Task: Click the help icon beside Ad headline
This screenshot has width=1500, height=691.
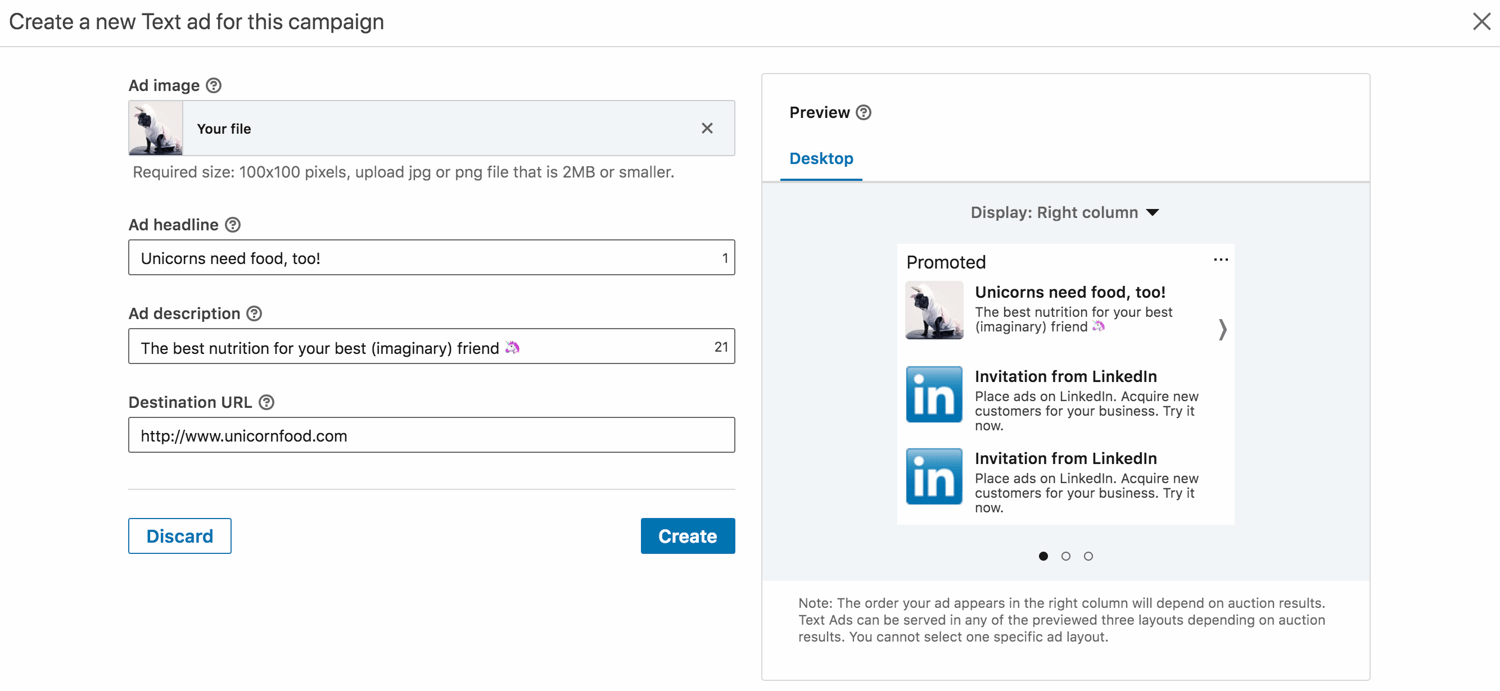Action: click(x=233, y=225)
